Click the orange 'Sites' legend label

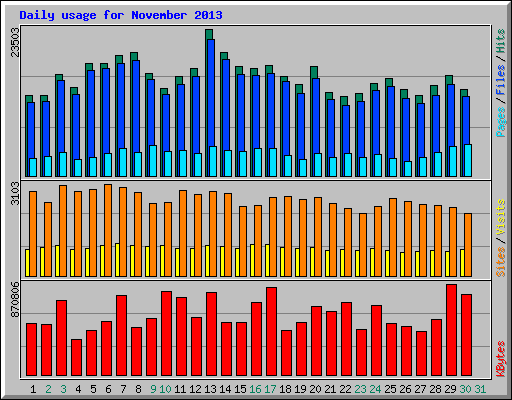tap(500, 262)
